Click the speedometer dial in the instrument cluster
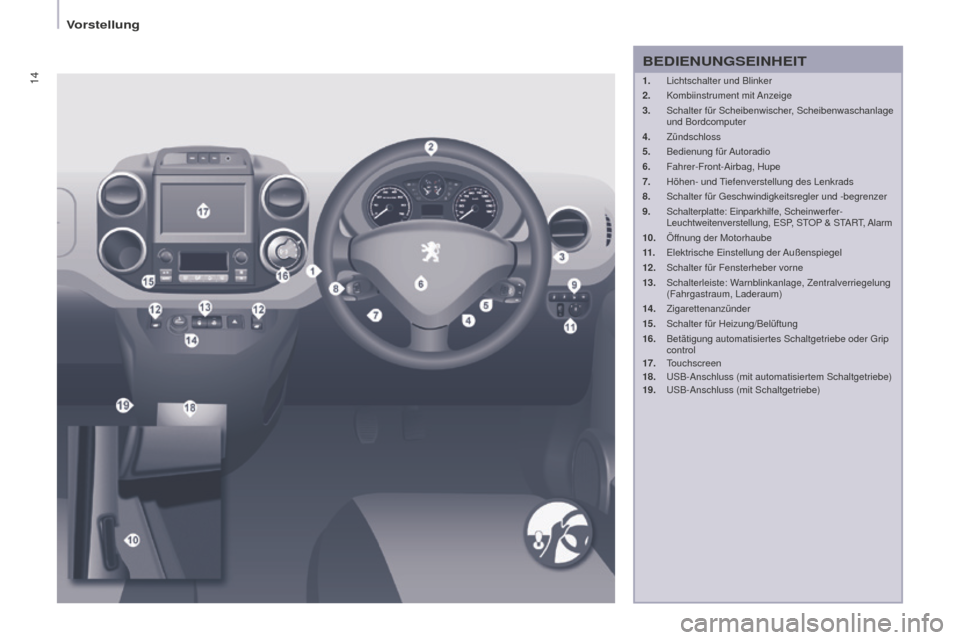This screenshot has width=960, height=640. (474, 205)
